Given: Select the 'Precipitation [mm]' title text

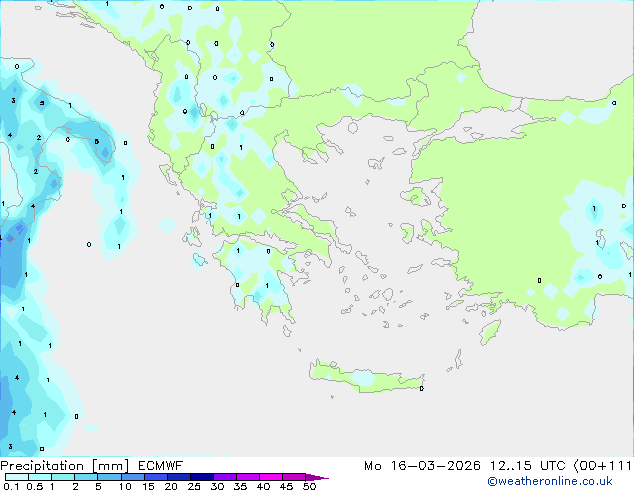Looking at the screenshot, I should 65,466.
